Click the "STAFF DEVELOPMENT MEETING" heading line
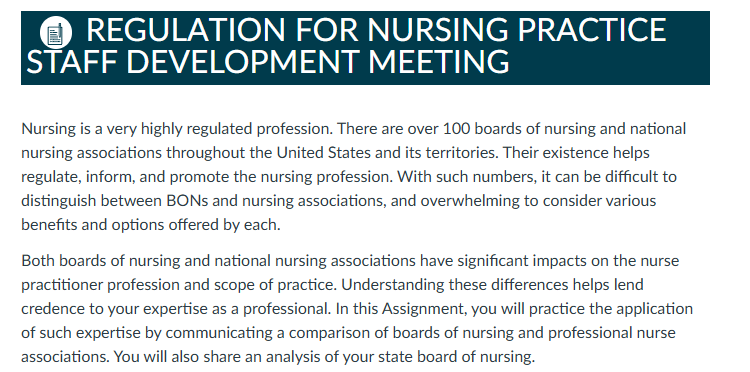The height and width of the screenshot is (372, 750). click(x=268, y=61)
